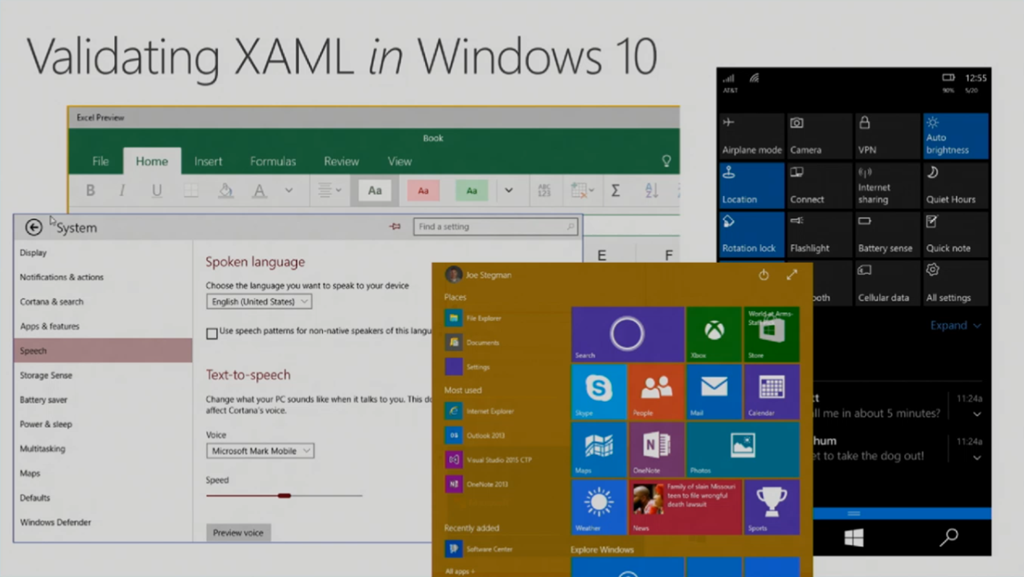Click the expand Start menu arrows icon

(792, 275)
